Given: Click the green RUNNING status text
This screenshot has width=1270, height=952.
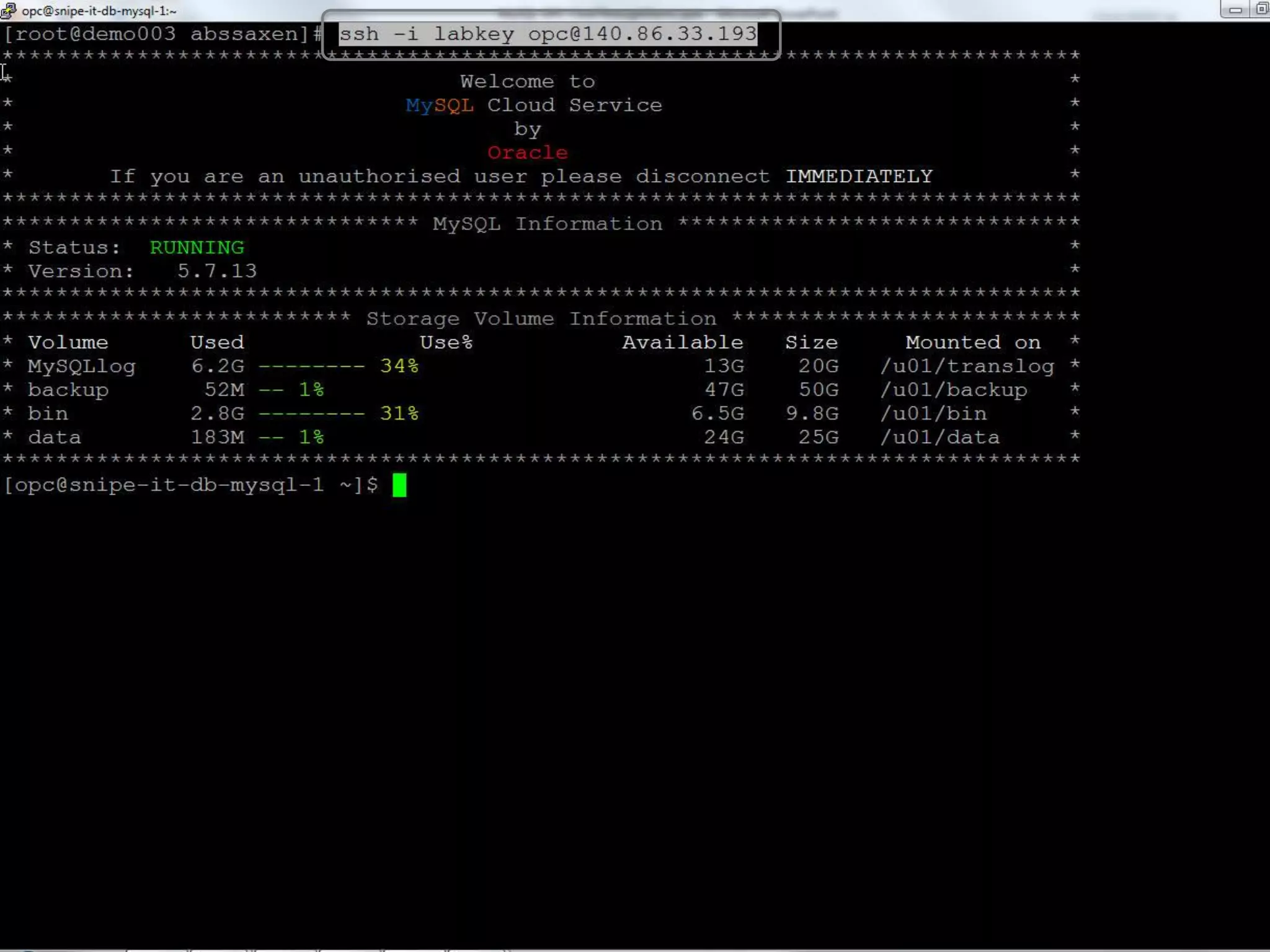Looking at the screenshot, I should pyautogui.click(x=197, y=247).
